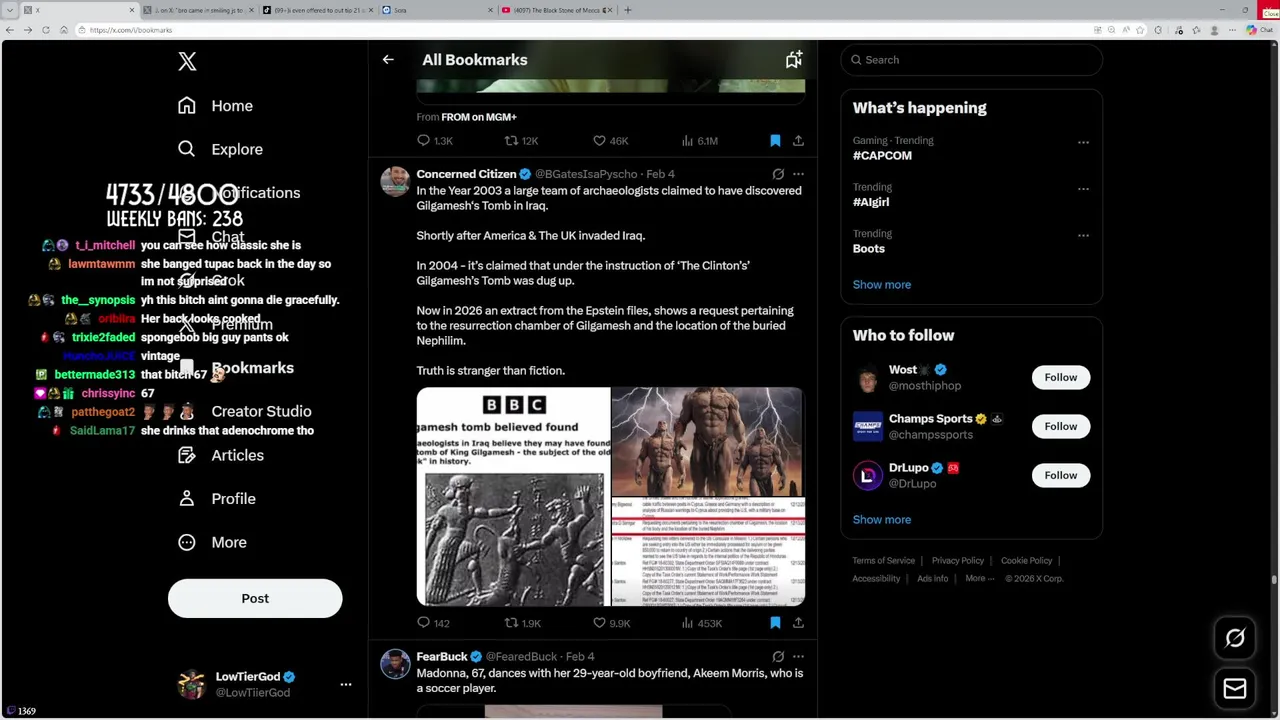This screenshot has height=720, width=1280.
Task: Open the X logo home link
Action: (x=187, y=61)
